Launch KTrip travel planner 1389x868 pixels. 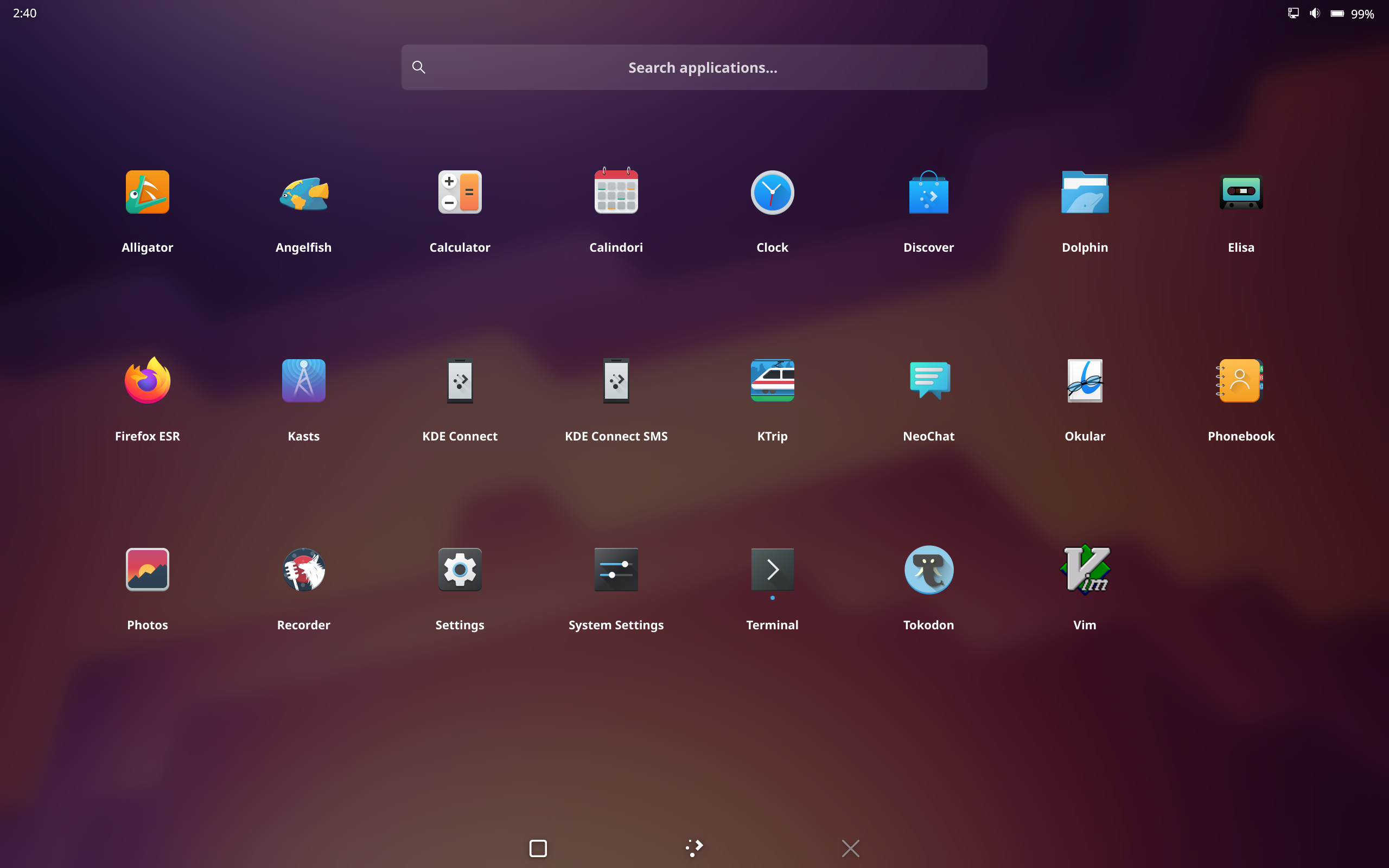(772, 381)
